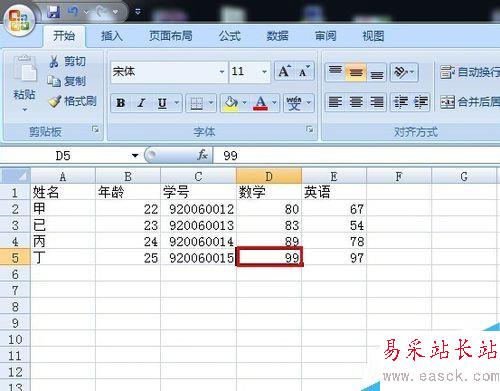Screen dimensions: 500x391
Task: Select cell with 数学
Action: pos(269,192)
